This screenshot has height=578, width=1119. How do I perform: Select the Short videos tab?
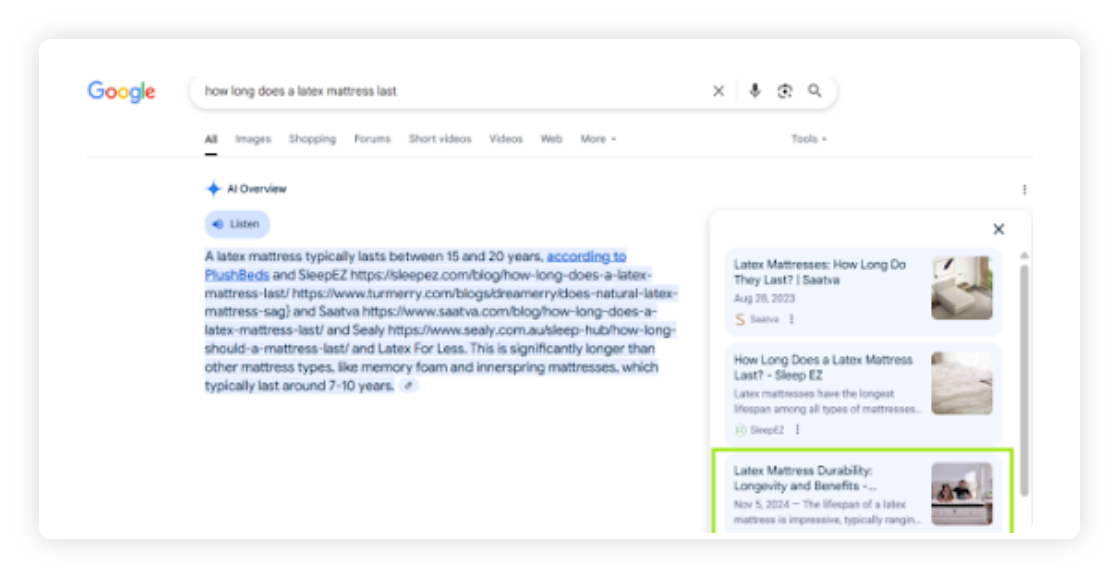coord(439,139)
